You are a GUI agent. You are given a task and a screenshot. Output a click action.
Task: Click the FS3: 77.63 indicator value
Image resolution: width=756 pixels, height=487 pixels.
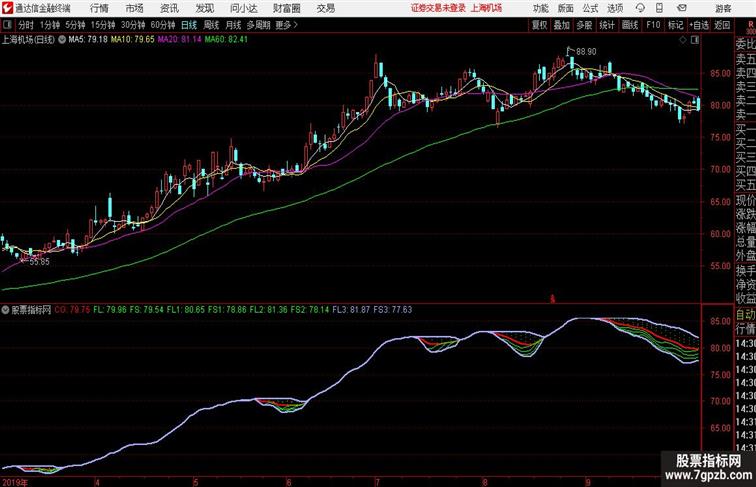[392, 310]
